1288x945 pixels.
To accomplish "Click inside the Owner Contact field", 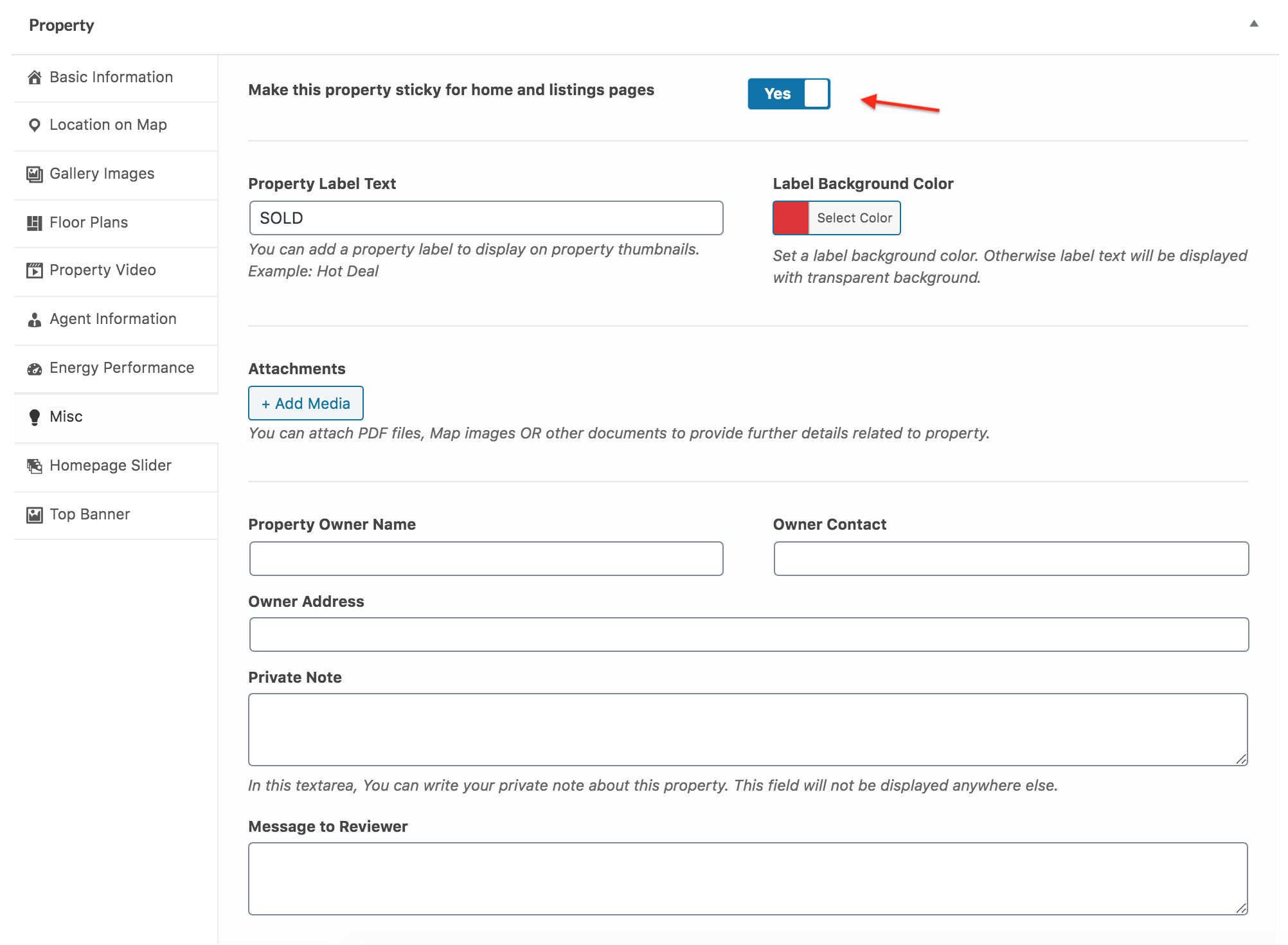I will coord(1011,559).
